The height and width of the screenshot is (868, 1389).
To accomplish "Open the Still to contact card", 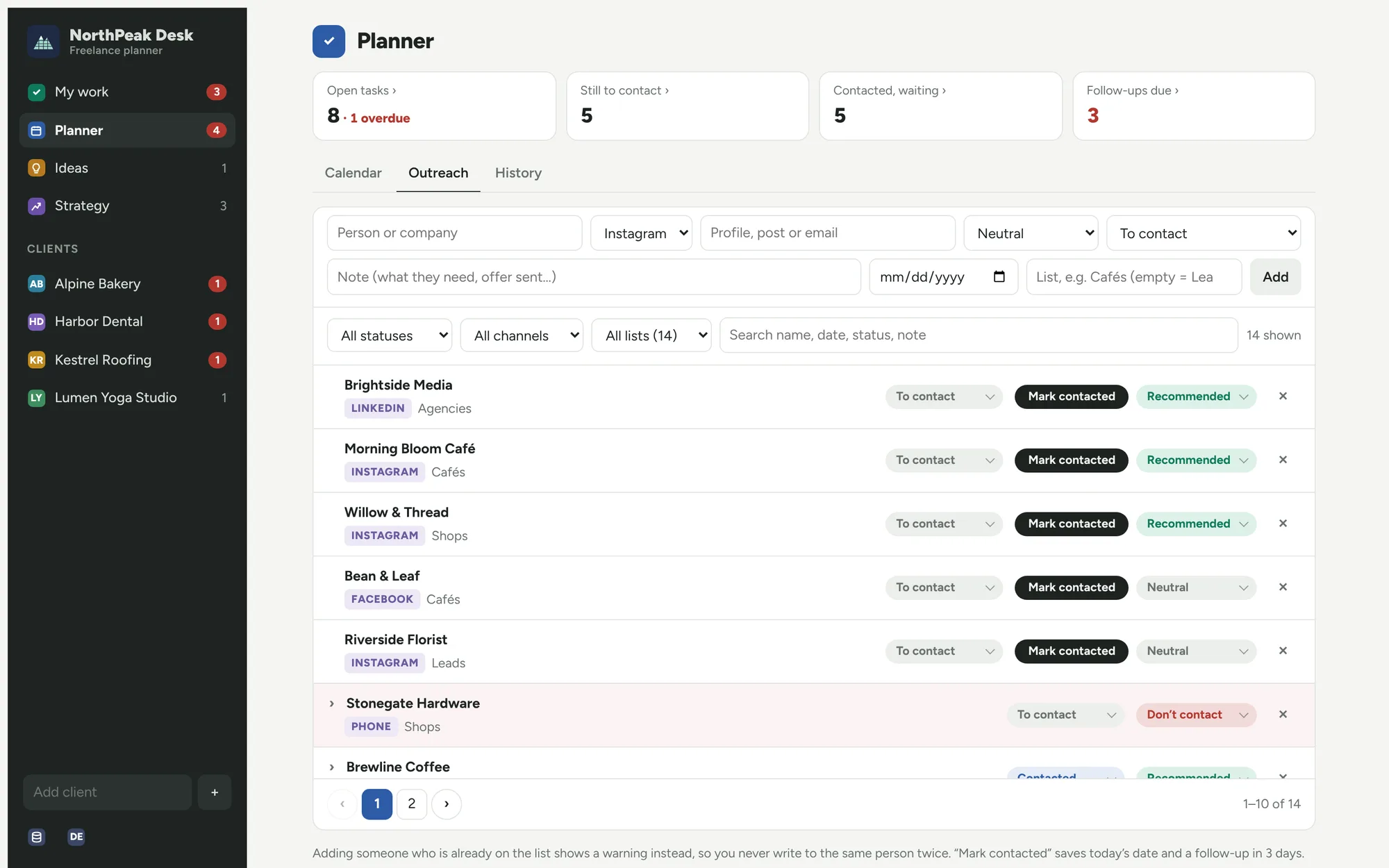I will coord(687,106).
